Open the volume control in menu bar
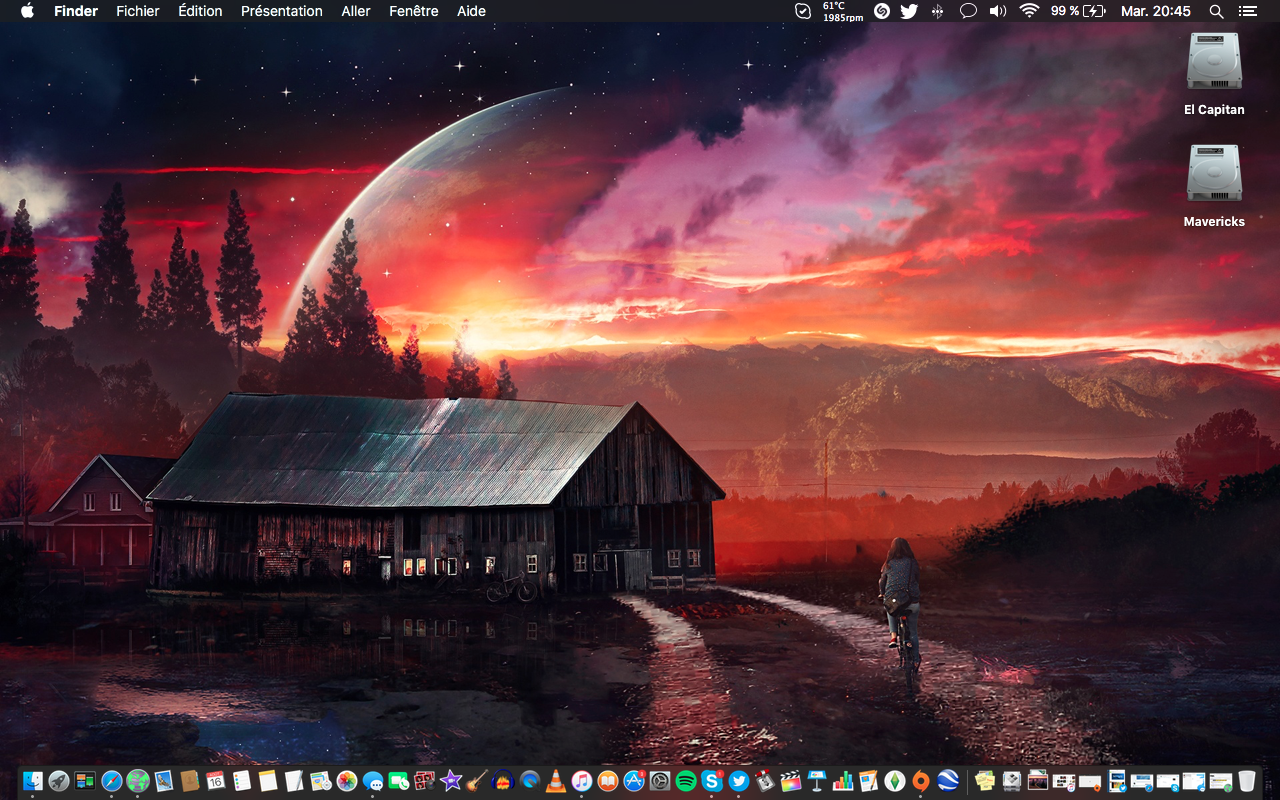The width and height of the screenshot is (1280, 800). pos(998,11)
